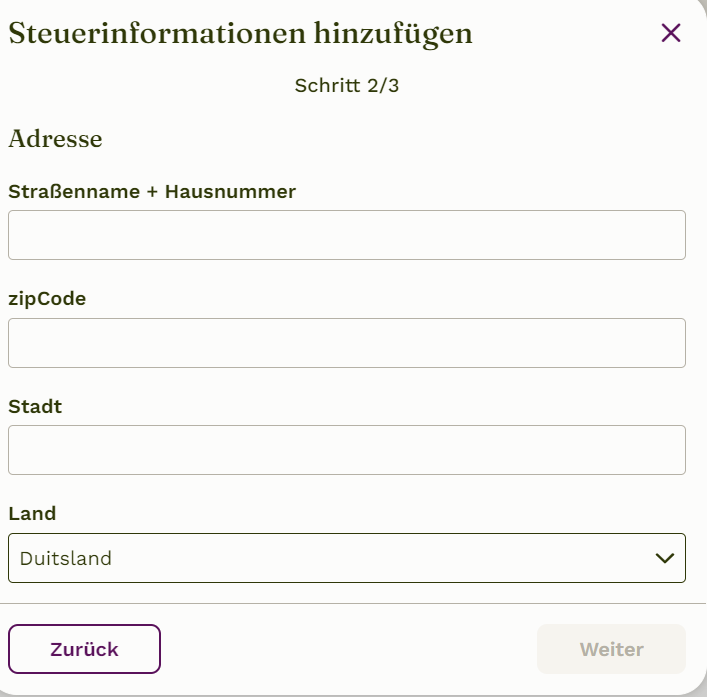Viewport: 707px width, 697px height.
Task: Click the purple X icon in header
Action: pyautogui.click(x=670, y=33)
